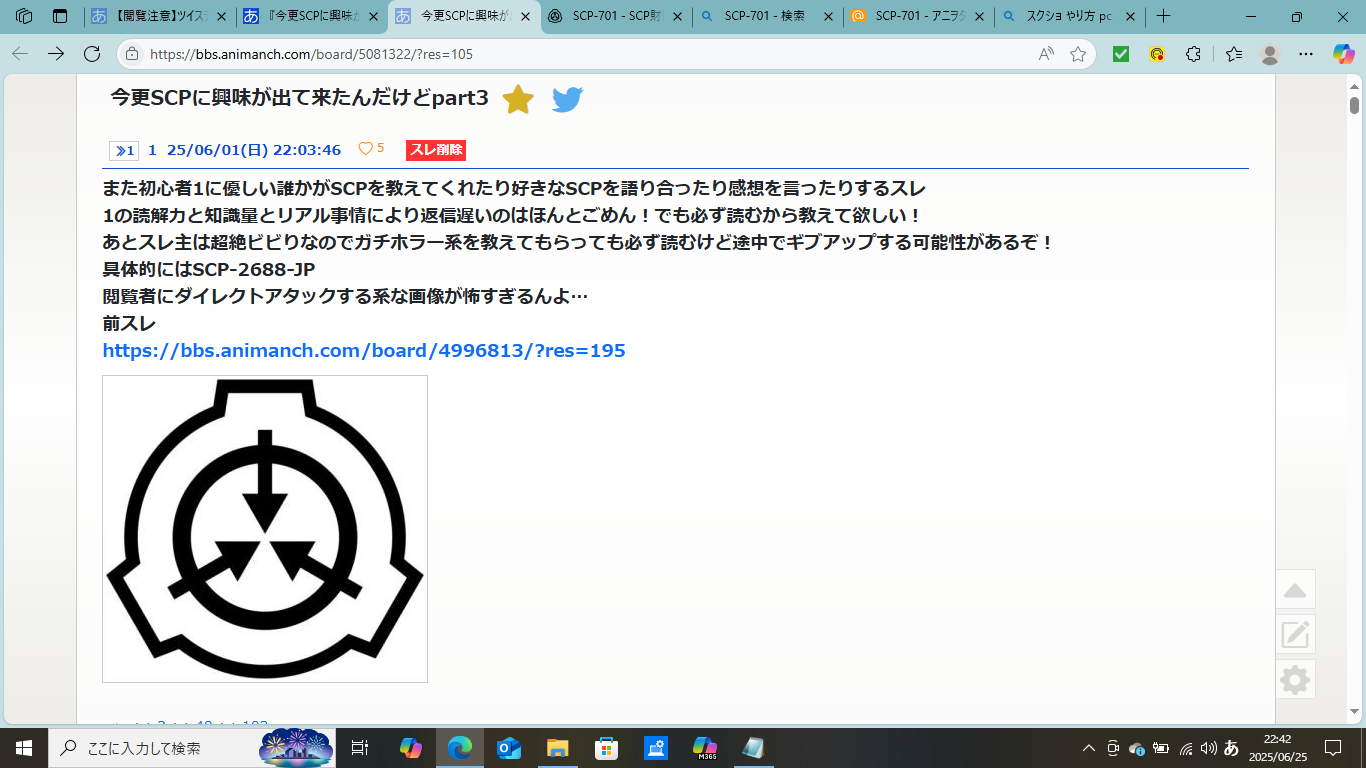Click the taskbar search box ここに入力して検索

(x=192, y=748)
